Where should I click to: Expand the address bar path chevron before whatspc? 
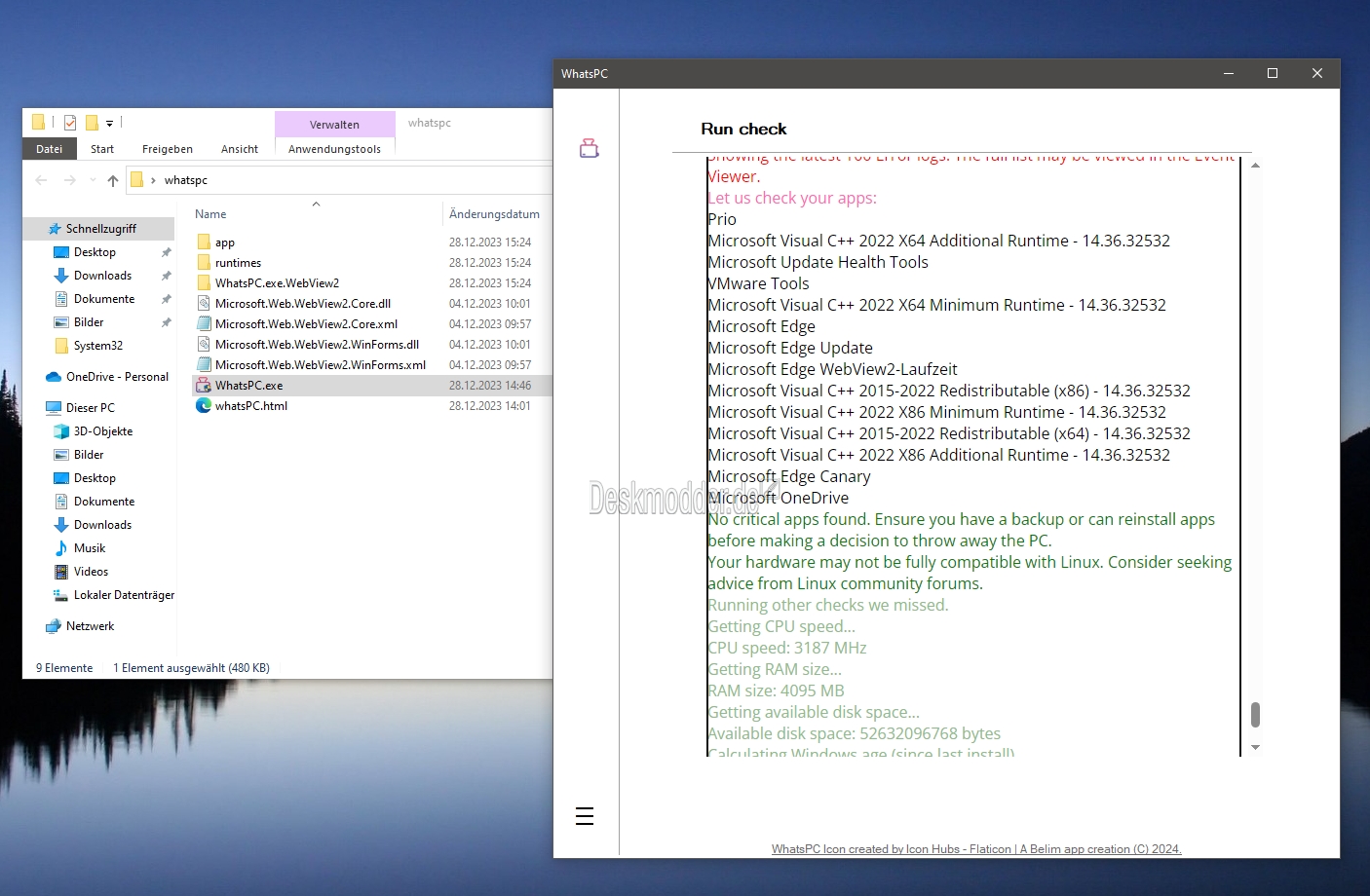(x=153, y=180)
